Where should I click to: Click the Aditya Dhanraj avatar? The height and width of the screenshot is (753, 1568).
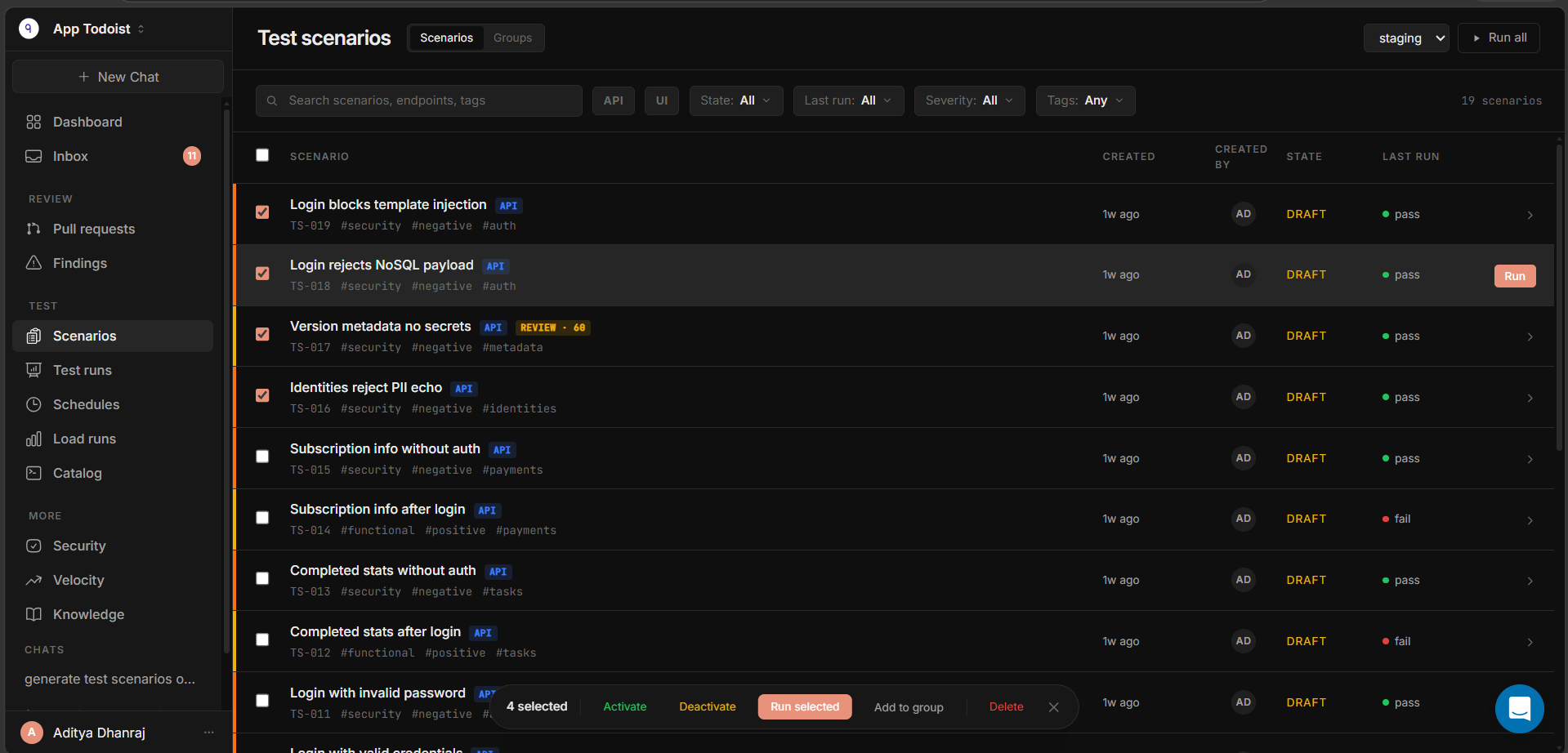coord(32,733)
